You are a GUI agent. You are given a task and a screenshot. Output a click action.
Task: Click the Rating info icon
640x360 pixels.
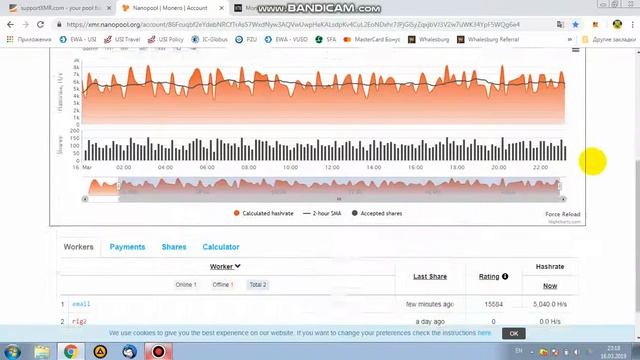point(505,276)
